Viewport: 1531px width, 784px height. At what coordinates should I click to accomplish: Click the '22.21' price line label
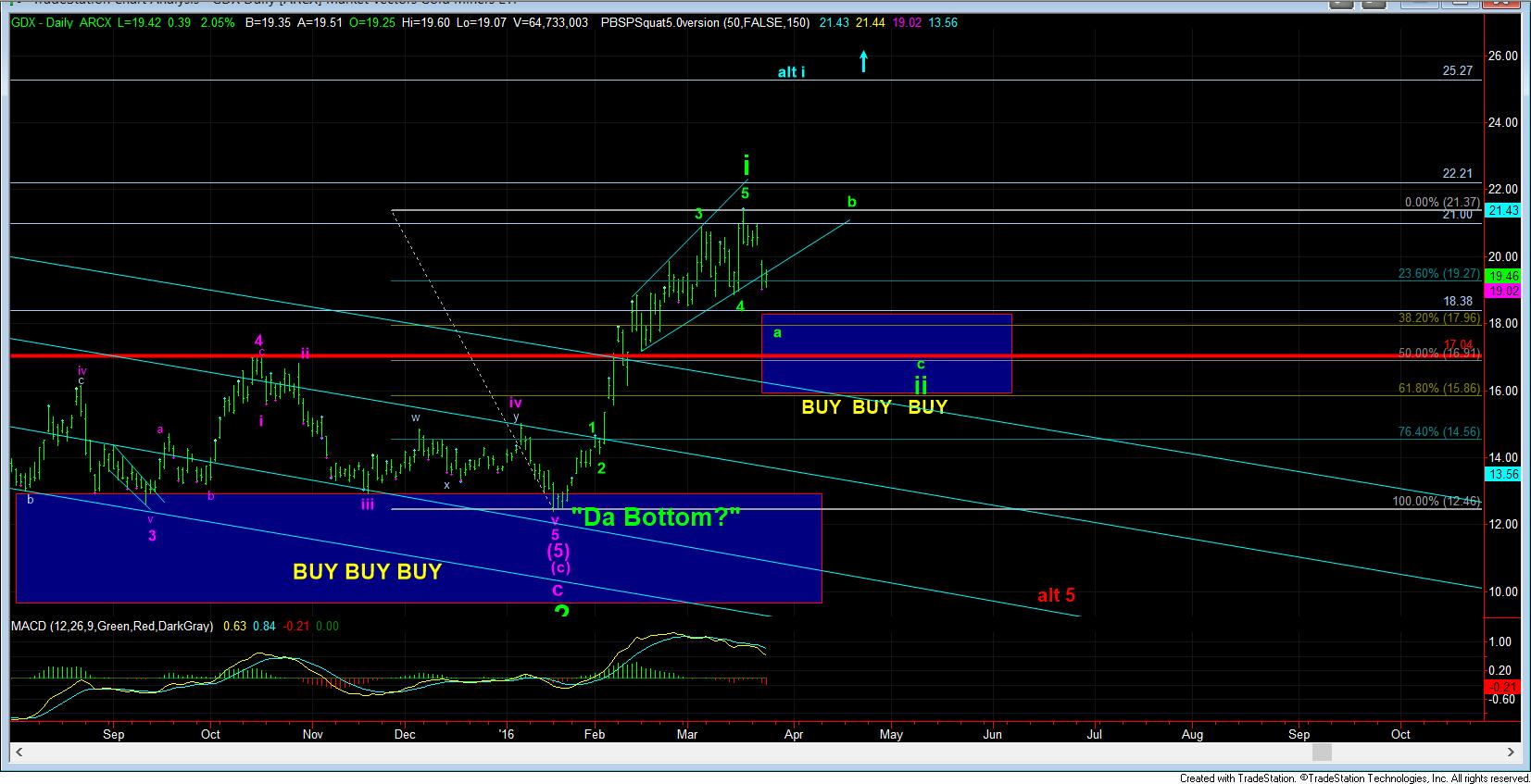click(1458, 173)
